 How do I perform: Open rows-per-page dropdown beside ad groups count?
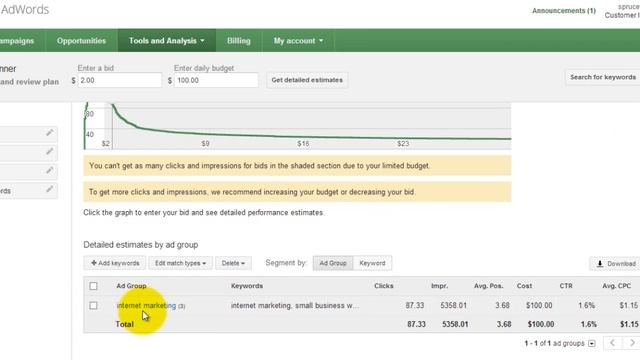click(x=592, y=344)
